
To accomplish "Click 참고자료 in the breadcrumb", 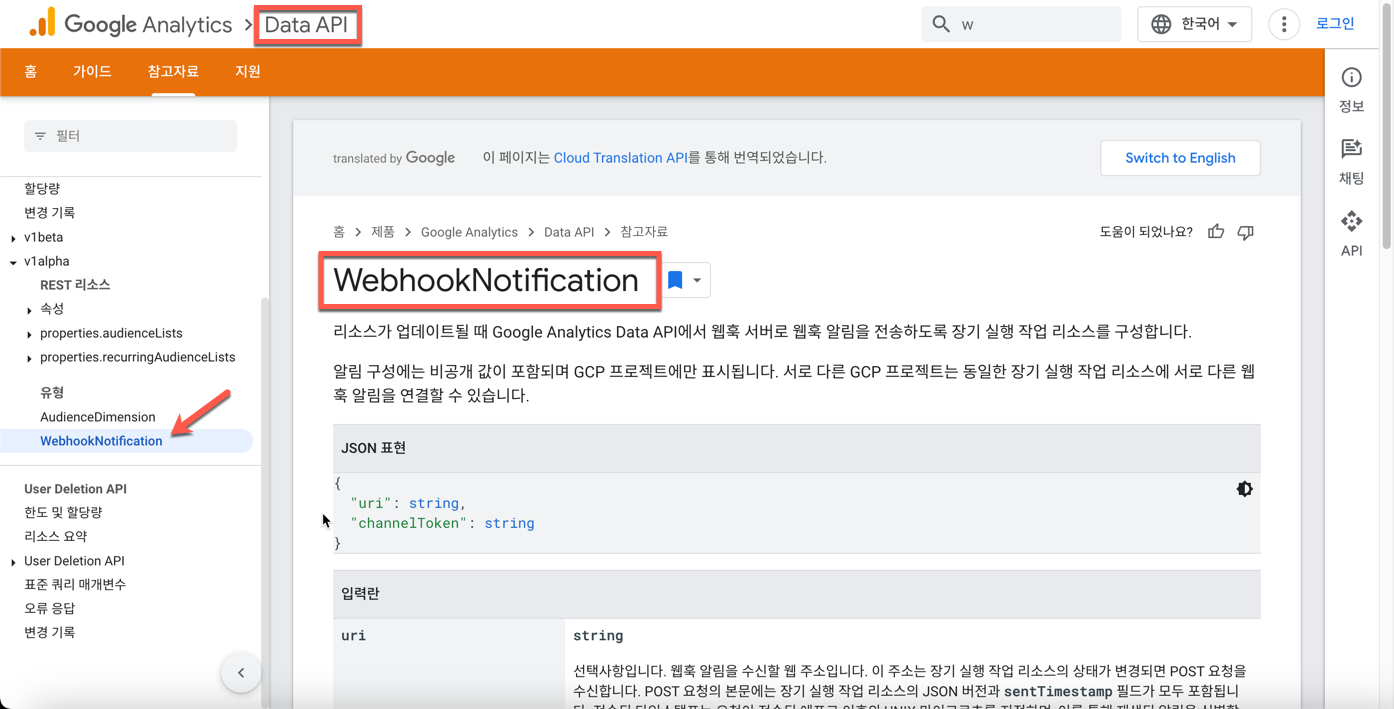I will click(644, 232).
